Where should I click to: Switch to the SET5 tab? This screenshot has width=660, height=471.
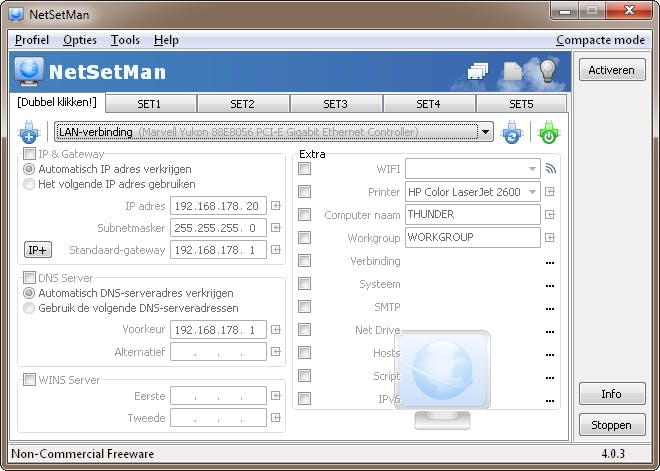(x=522, y=104)
